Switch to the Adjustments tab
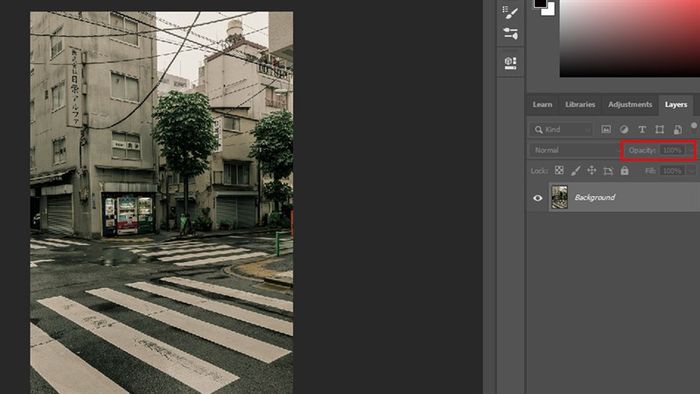 [x=630, y=104]
